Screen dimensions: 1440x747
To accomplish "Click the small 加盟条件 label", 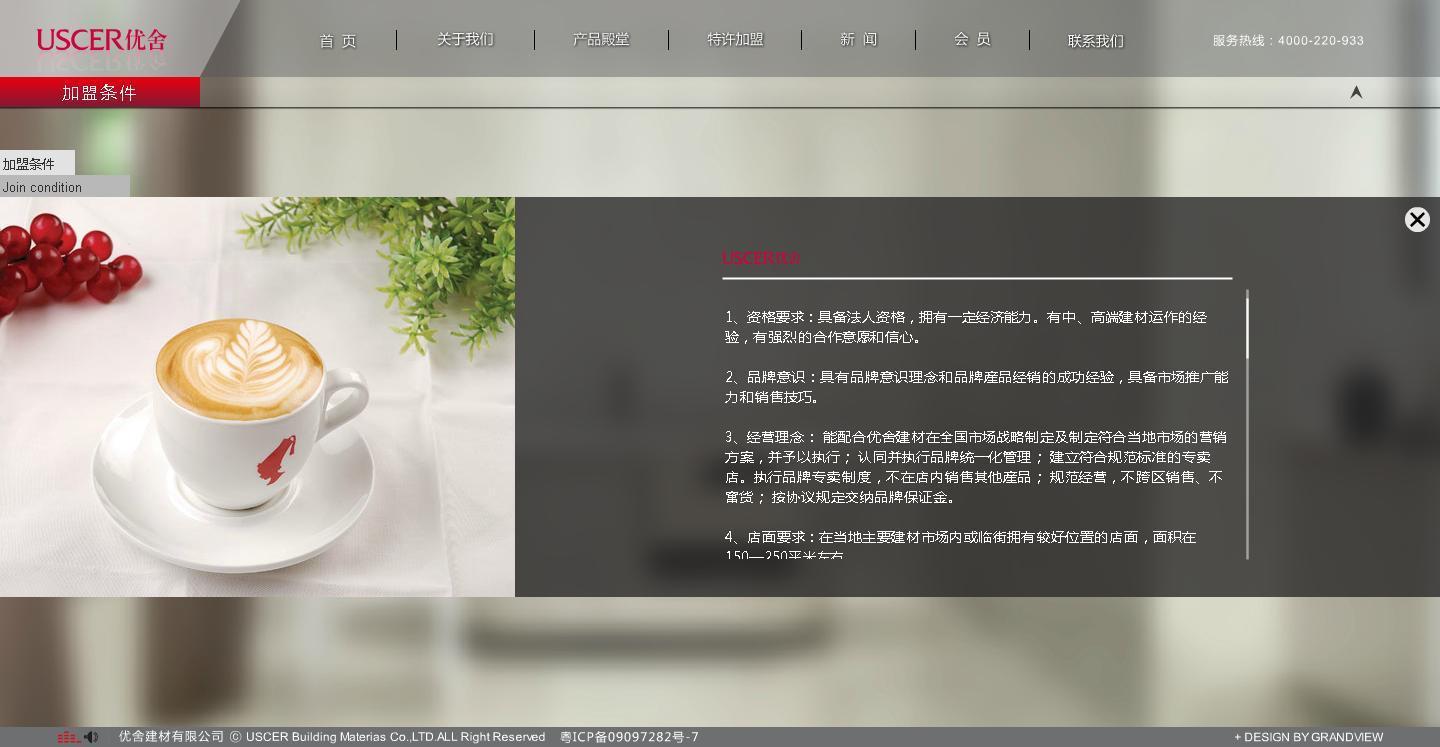I will pos(29,164).
